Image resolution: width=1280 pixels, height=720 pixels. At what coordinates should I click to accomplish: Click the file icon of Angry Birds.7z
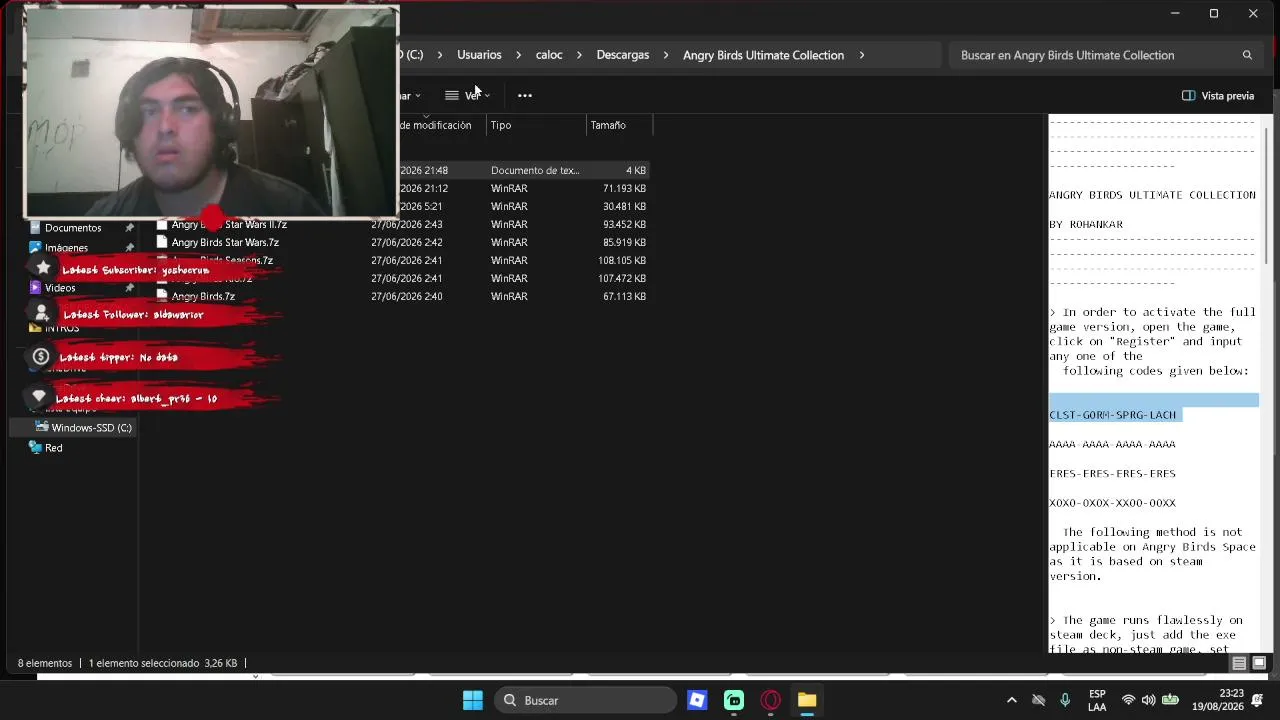click(162, 296)
